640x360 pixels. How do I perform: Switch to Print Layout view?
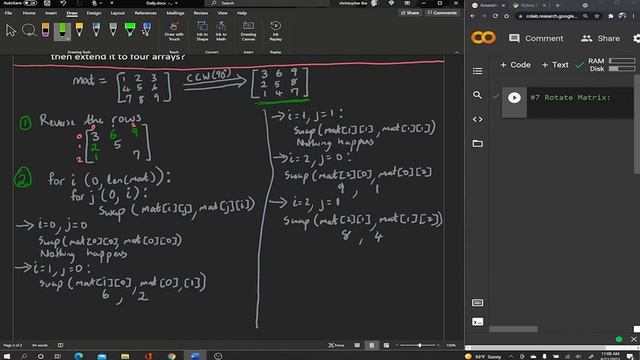[371, 345]
